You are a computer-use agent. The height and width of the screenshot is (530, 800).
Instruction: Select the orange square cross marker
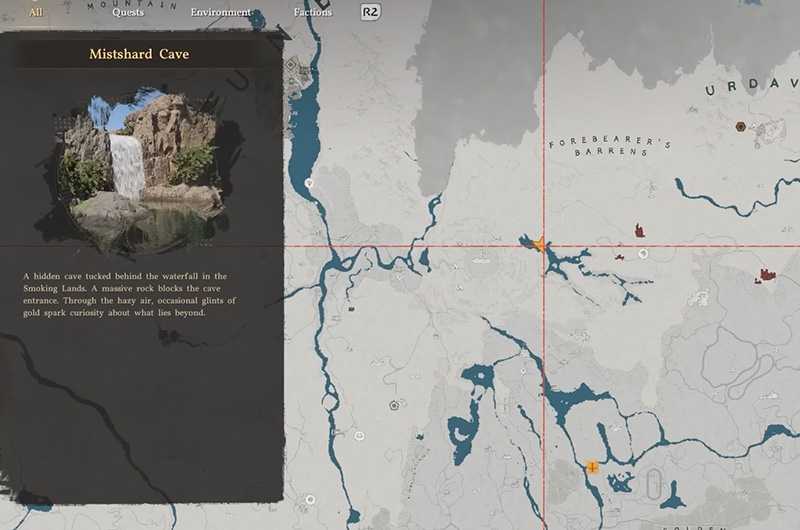(592, 467)
